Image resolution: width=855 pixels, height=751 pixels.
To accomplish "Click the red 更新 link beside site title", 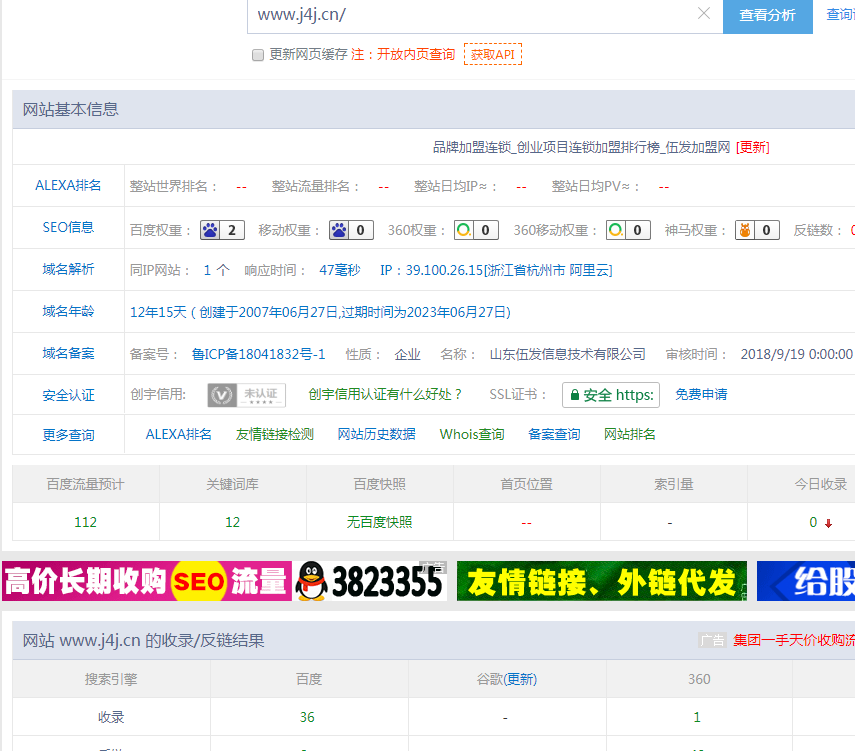I will click(x=752, y=147).
